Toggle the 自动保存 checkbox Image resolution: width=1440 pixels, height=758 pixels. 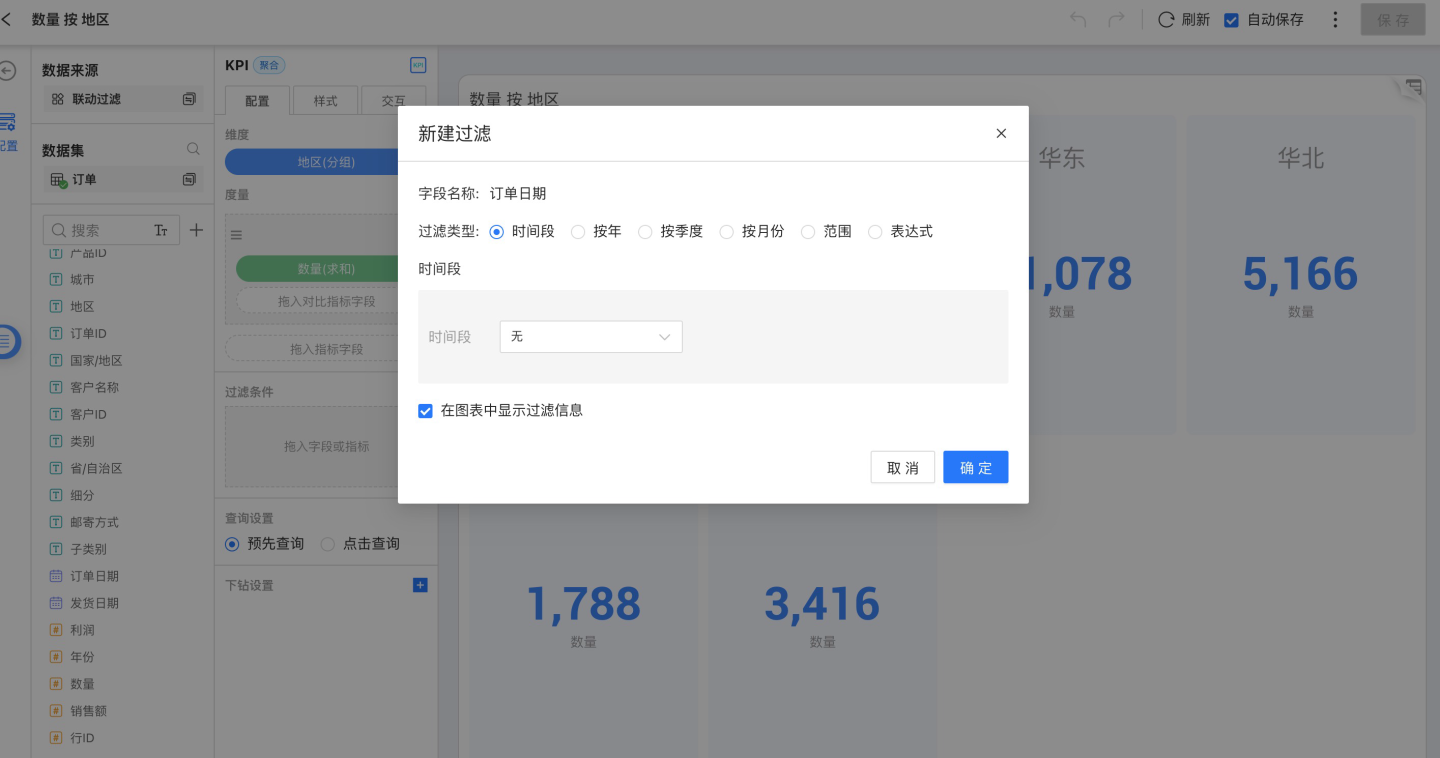click(x=1232, y=20)
